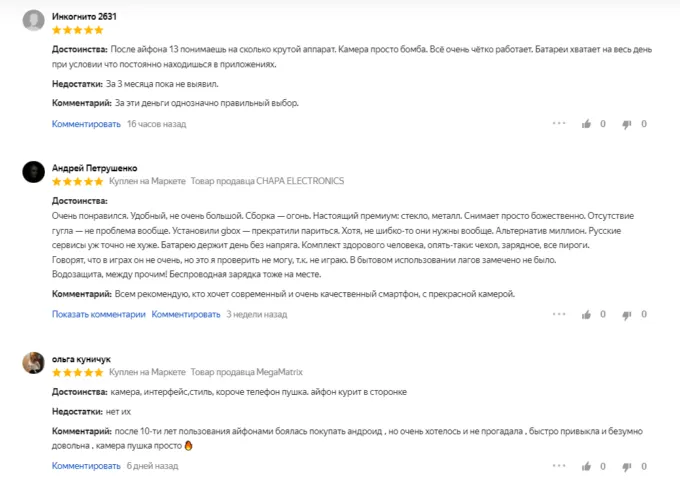Like the Инкогнито 2631 review
This screenshot has width=680, height=490.
(587, 124)
